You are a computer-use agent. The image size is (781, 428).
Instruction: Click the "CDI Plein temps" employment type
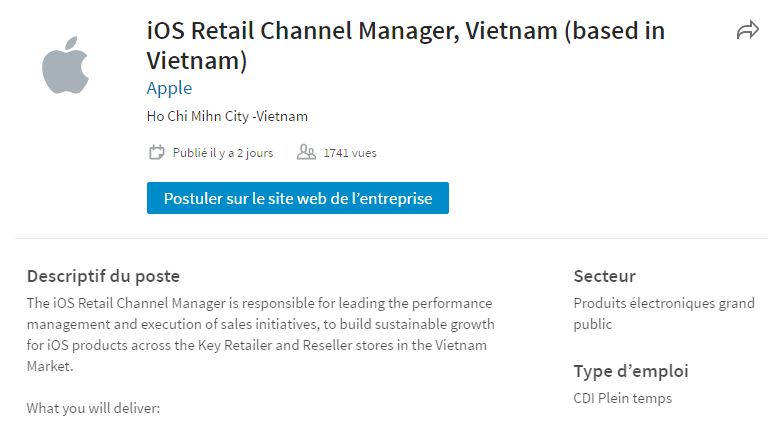coord(622,398)
